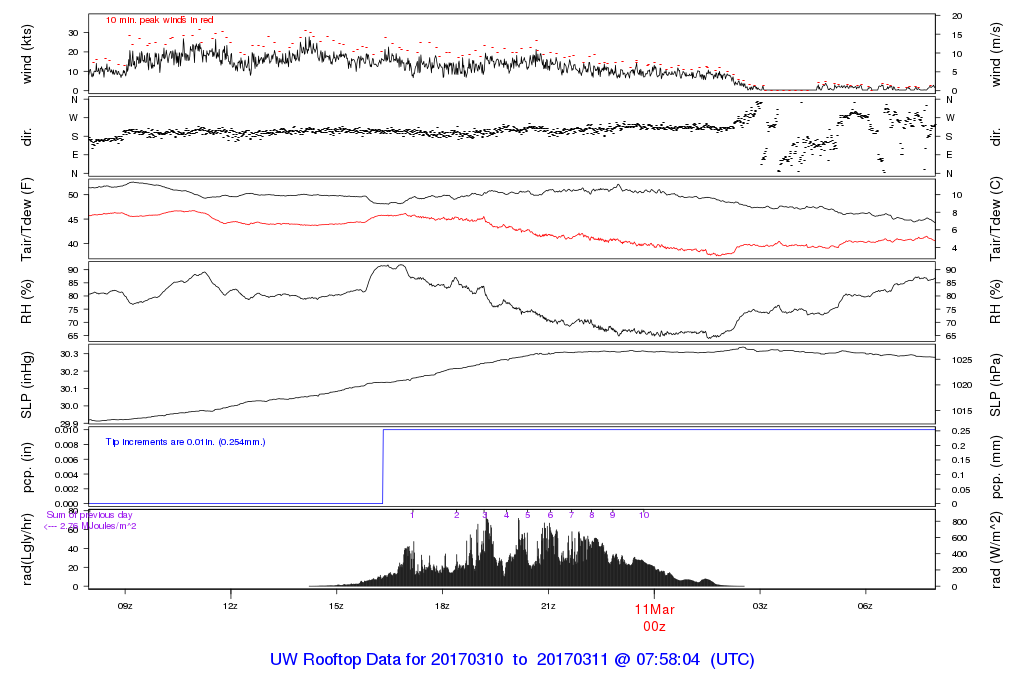This screenshot has height=700, width=1024.
Task: Click the 'Sum of previous day' label
Action: [x=89, y=515]
